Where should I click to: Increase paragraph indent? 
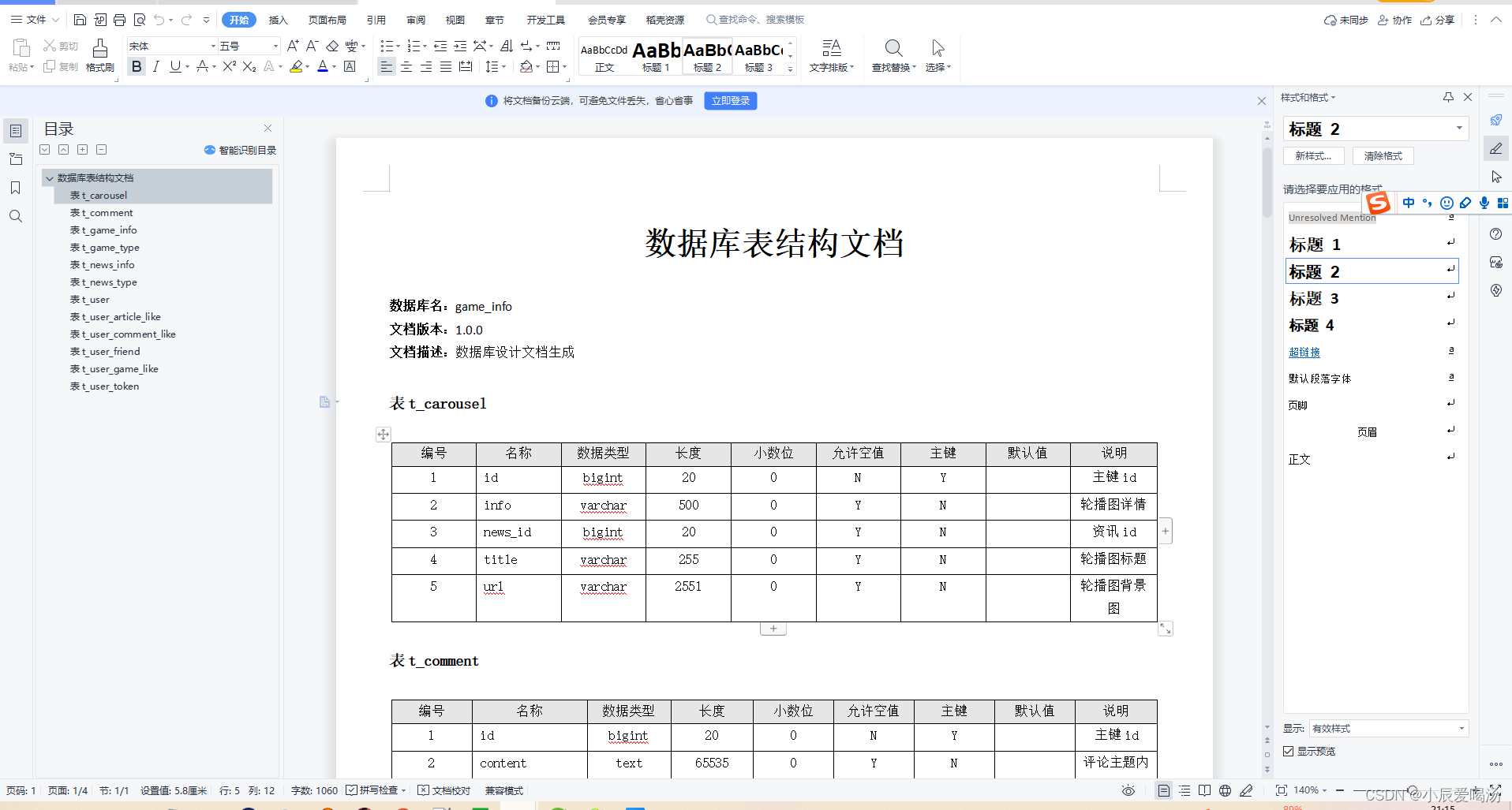pos(460,46)
